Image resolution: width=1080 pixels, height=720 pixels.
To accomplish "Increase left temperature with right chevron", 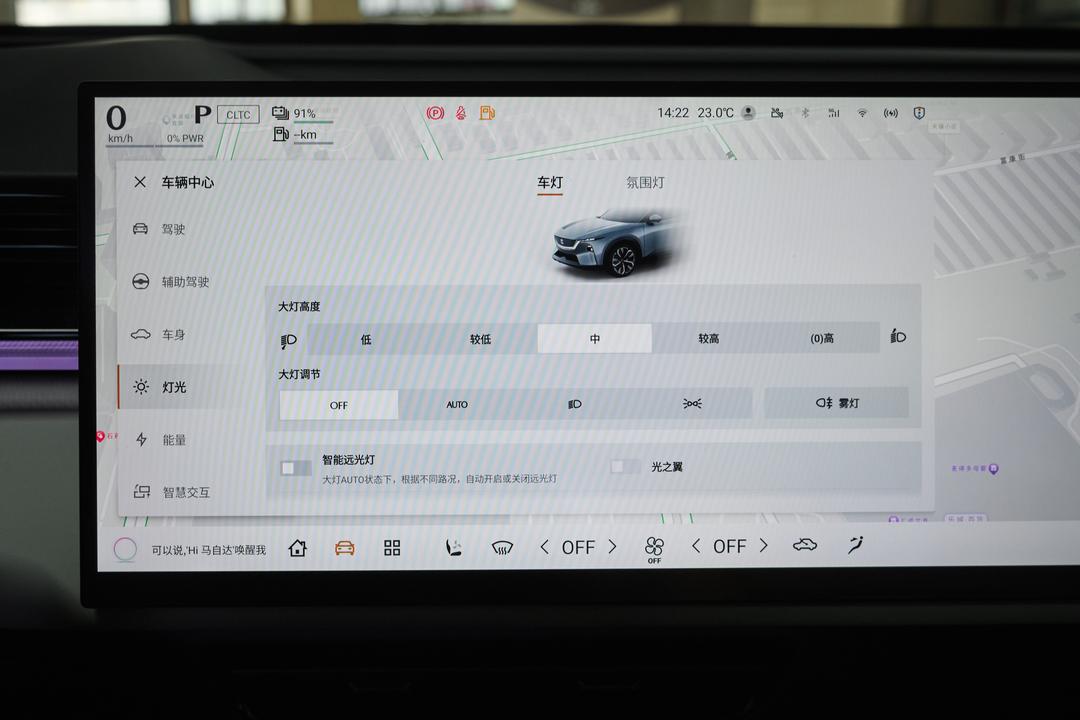I will (x=612, y=546).
